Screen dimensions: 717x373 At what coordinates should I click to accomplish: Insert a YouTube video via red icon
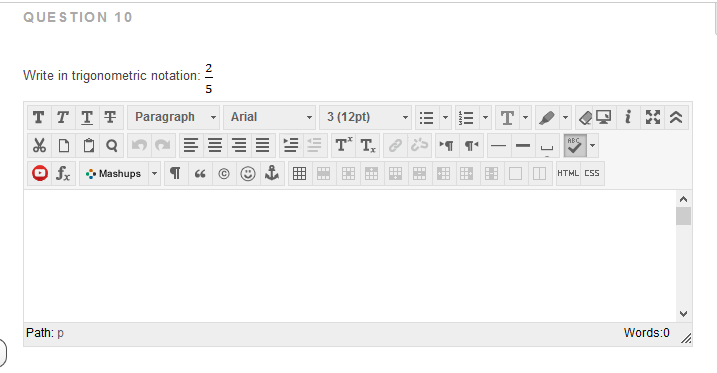pyautogui.click(x=40, y=174)
